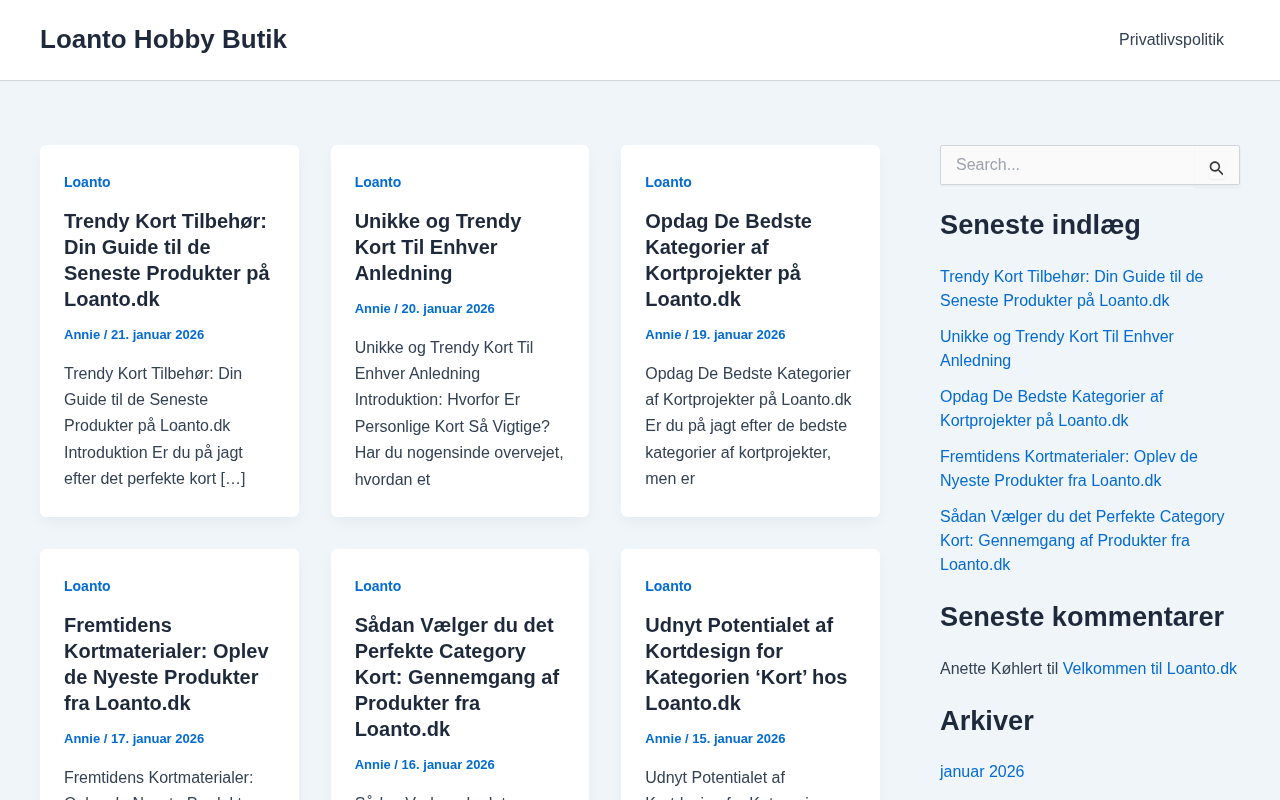
Task: Go to Loanto Hobby Butik homepage
Action: point(163,40)
